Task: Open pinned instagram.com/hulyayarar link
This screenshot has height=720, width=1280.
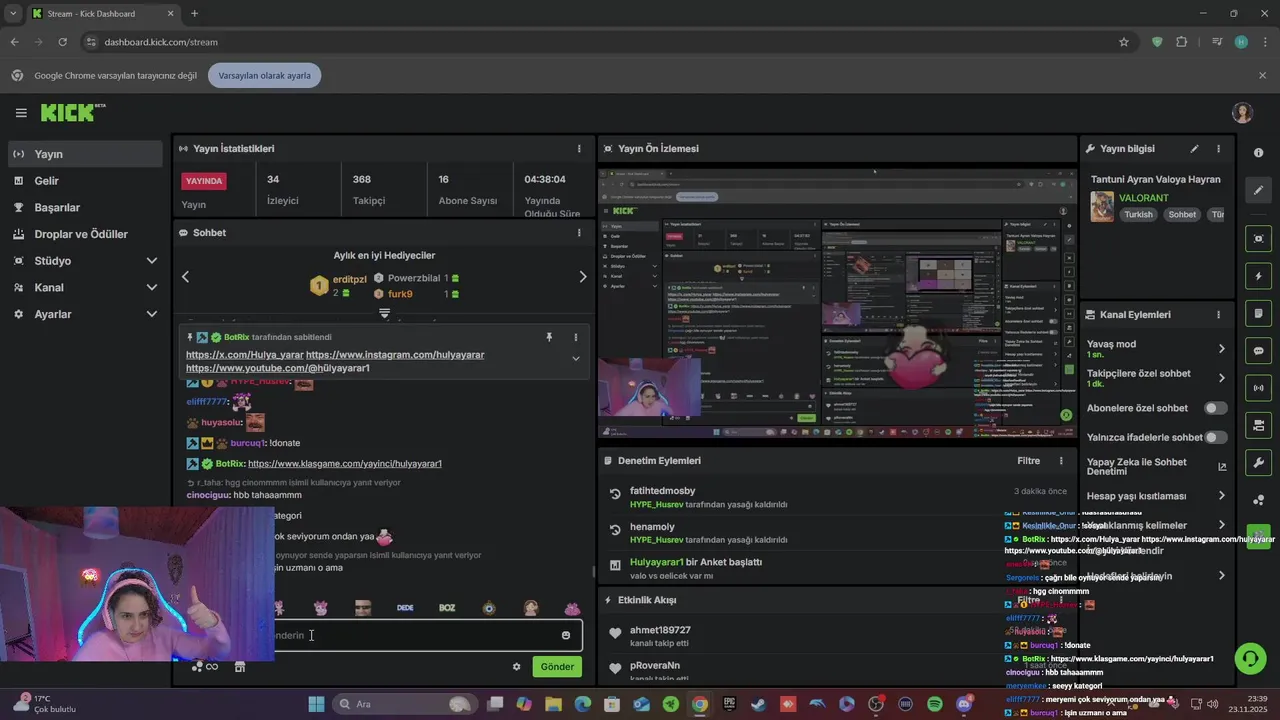Action: (x=395, y=355)
